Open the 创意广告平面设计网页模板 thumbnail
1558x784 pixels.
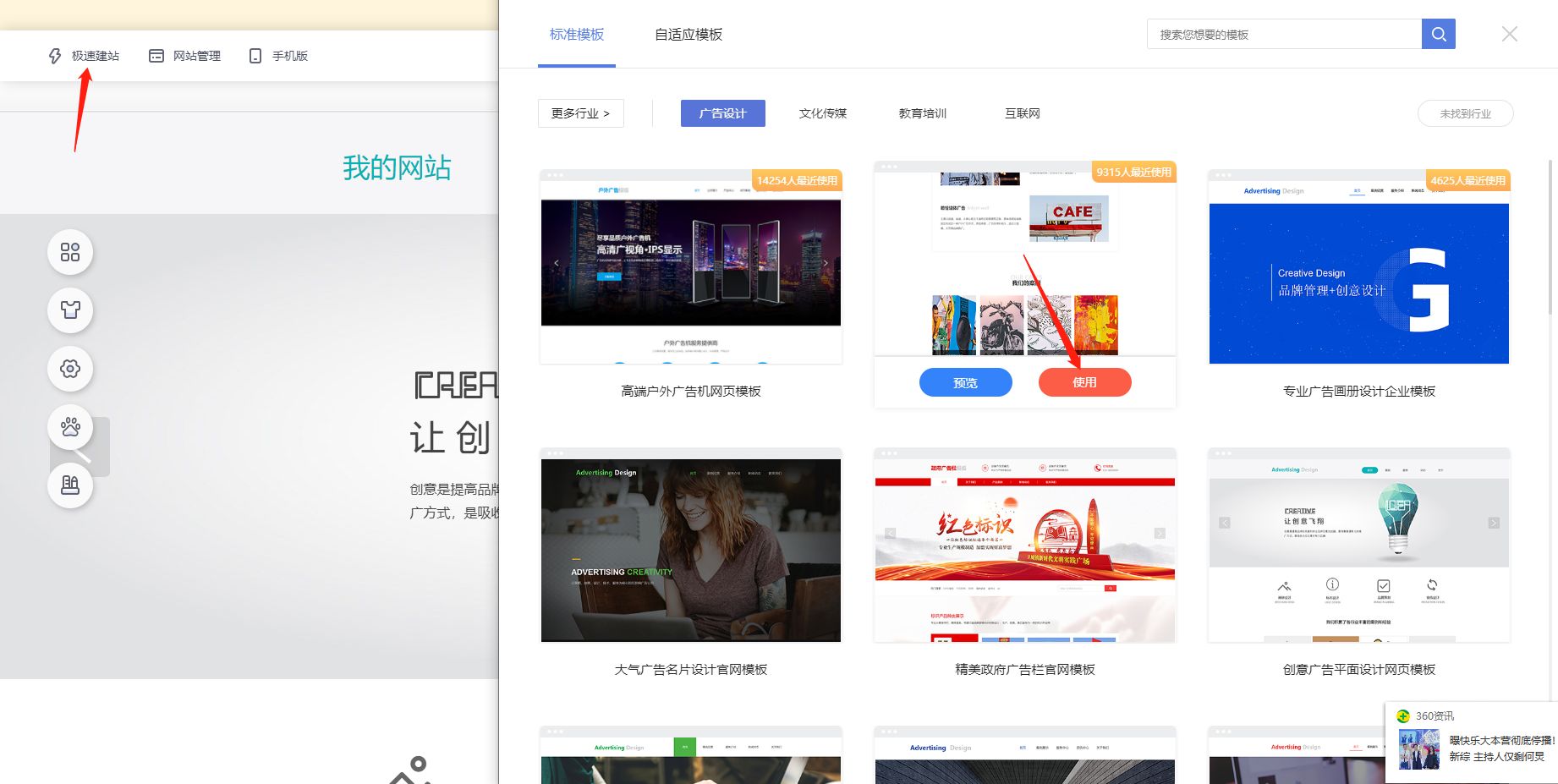click(x=1359, y=546)
